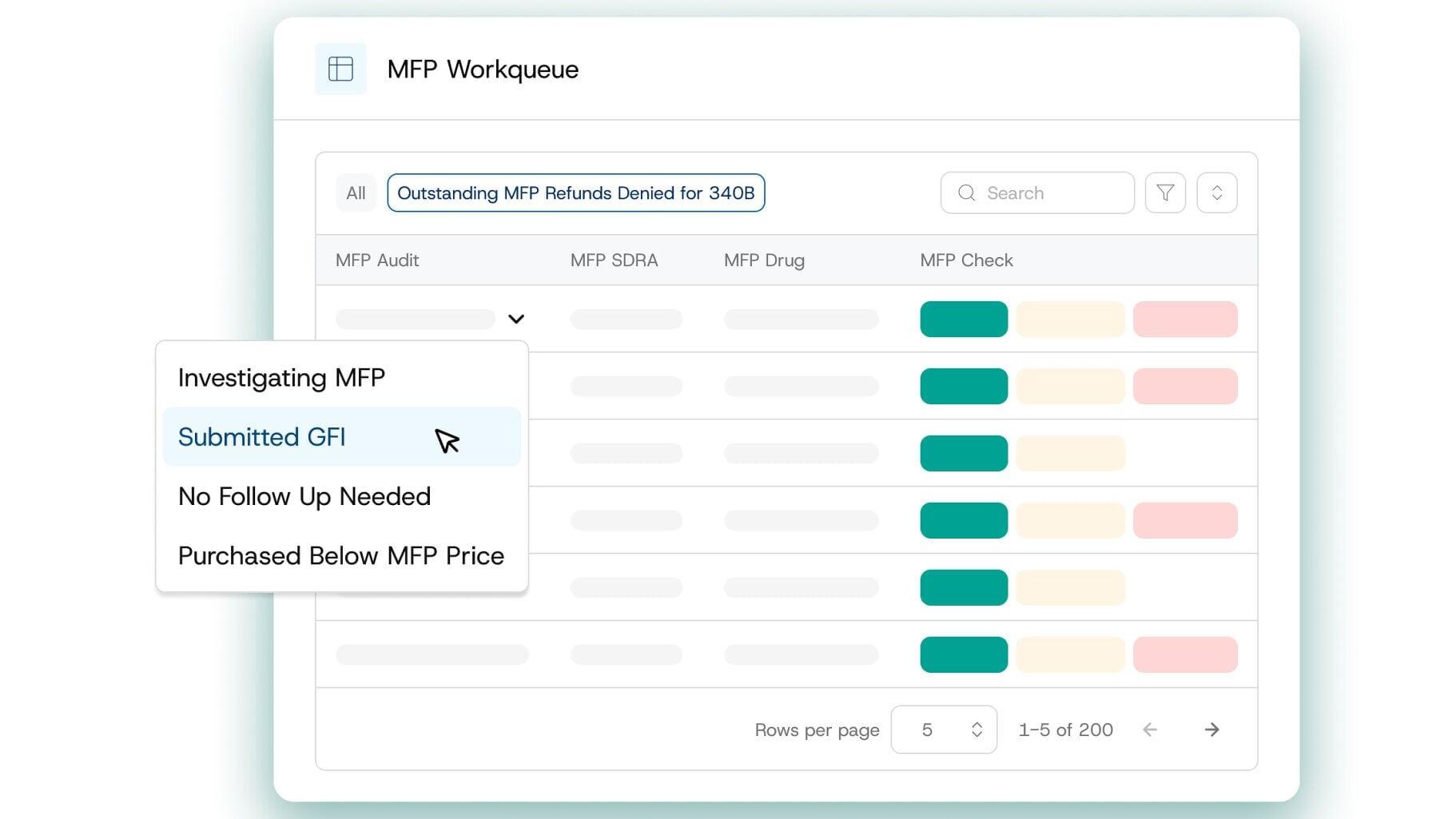Sort by MFP SDRA column header

click(614, 260)
